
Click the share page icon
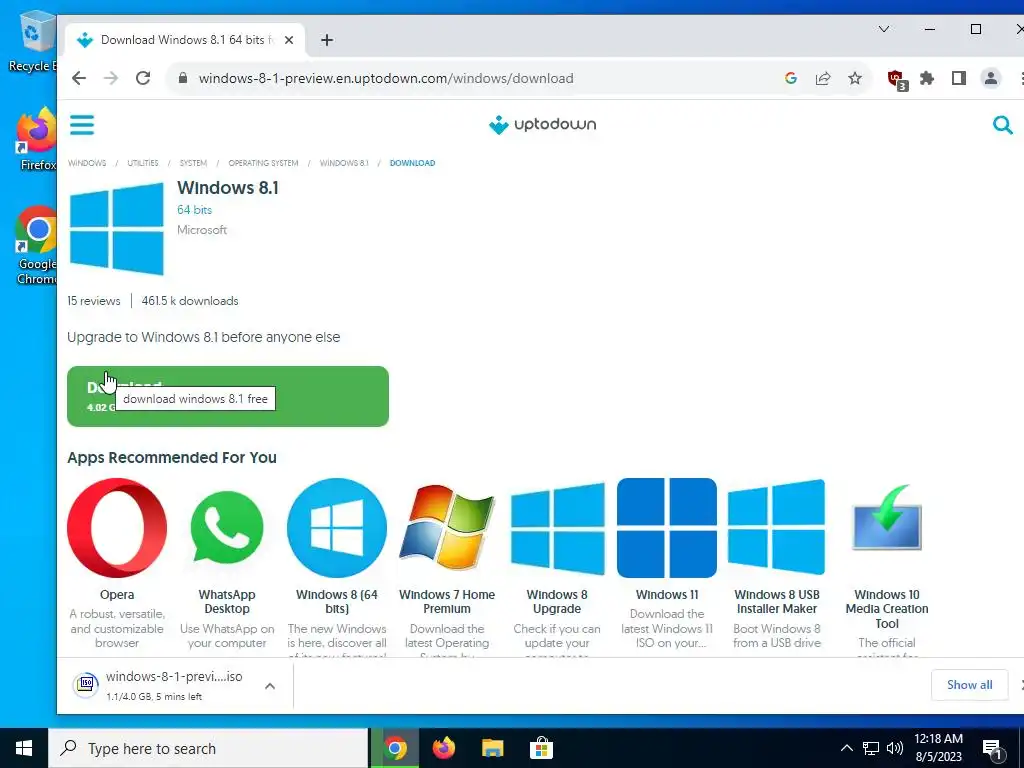point(823,78)
